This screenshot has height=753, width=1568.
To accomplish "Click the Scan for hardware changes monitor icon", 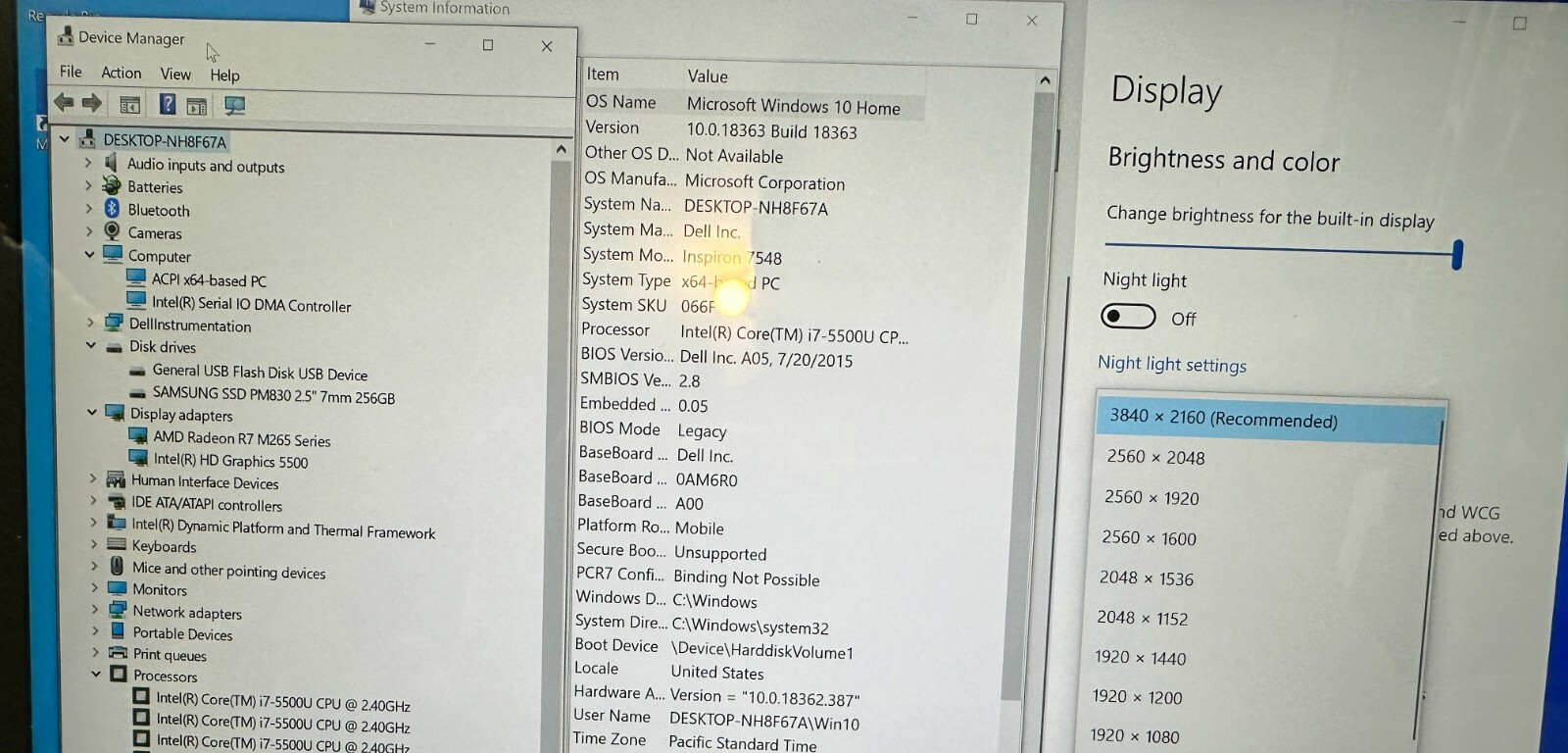I will pyautogui.click(x=235, y=105).
